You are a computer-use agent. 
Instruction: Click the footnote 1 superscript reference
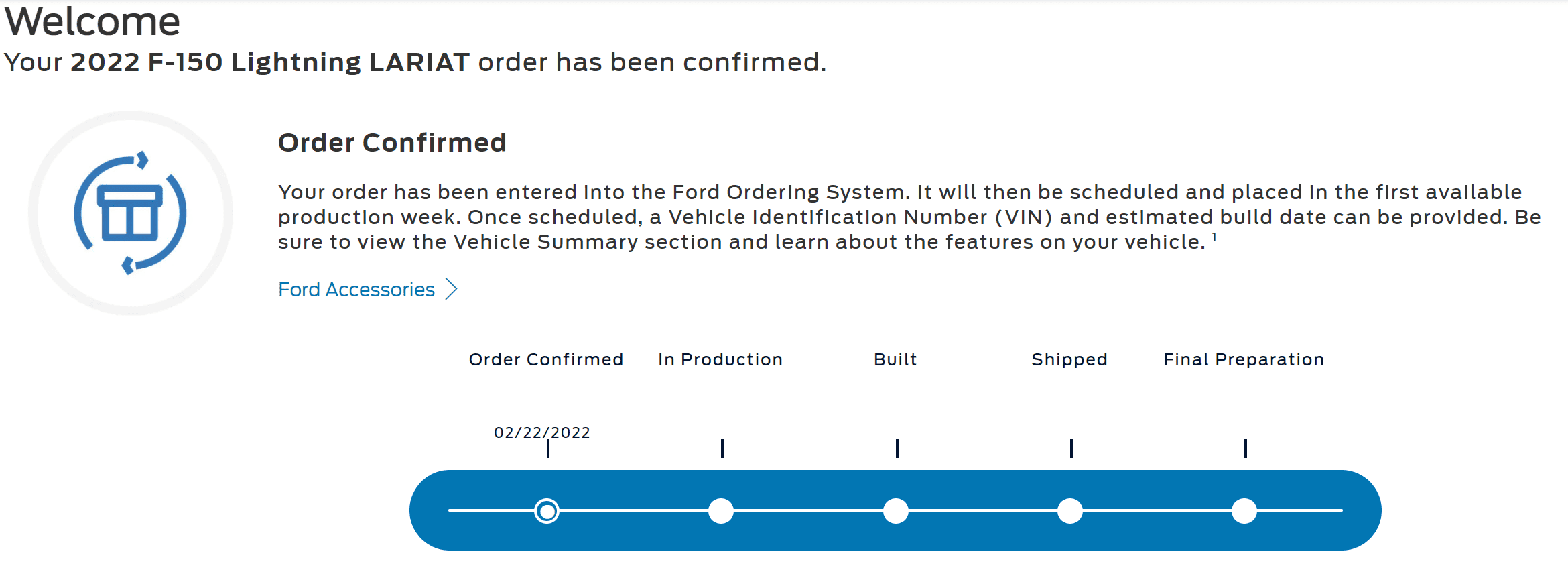[1214, 237]
